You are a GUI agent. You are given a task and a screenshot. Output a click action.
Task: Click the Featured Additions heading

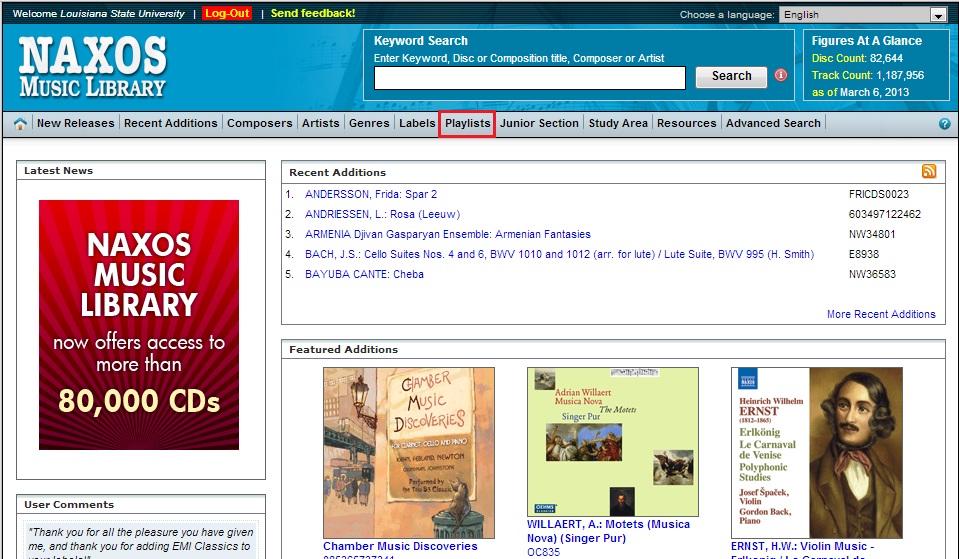click(x=343, y=349)
